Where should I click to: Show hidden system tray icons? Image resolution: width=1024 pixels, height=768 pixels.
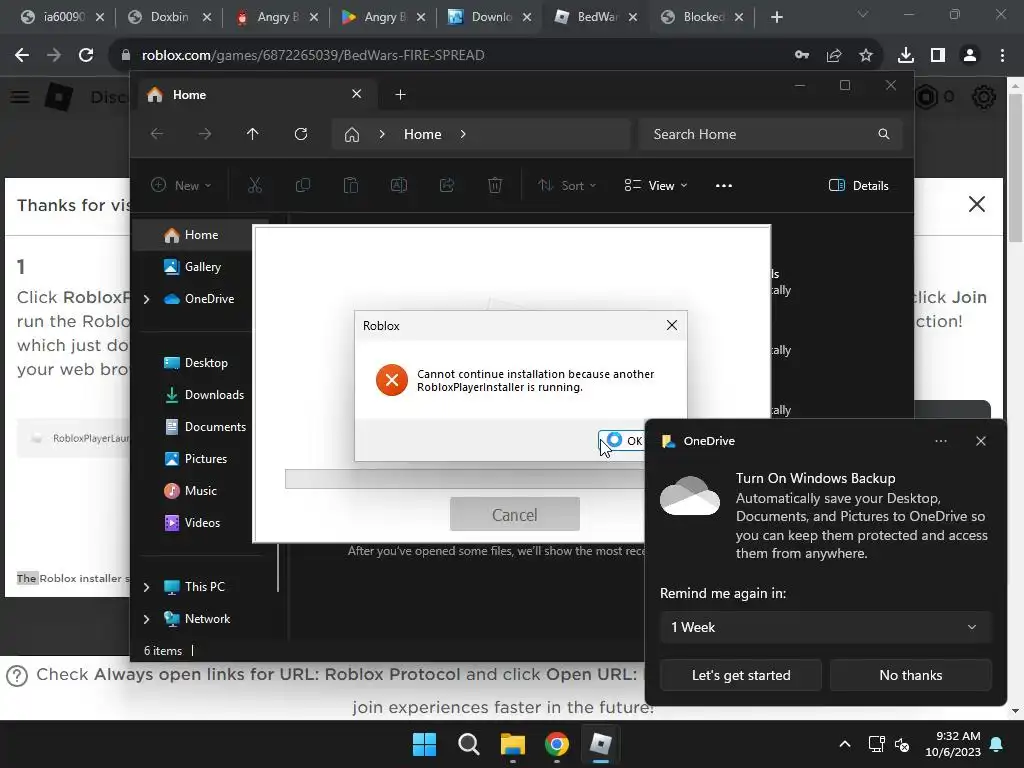[x=844, y=744]
